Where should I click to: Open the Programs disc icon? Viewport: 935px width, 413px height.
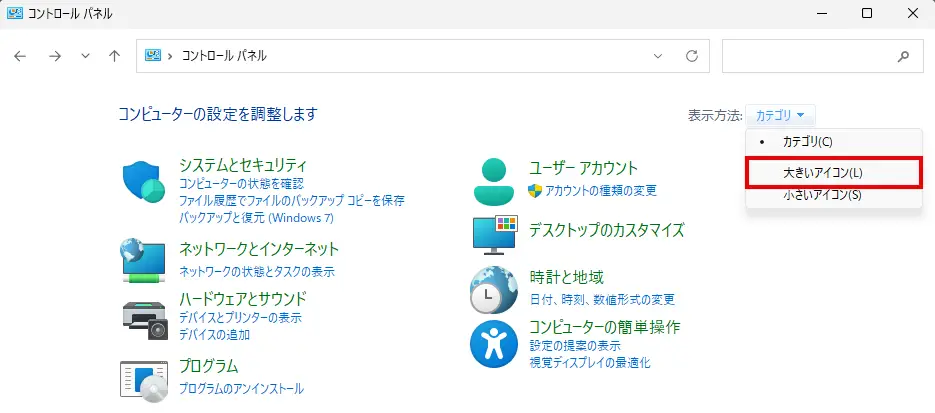[144, 379]
